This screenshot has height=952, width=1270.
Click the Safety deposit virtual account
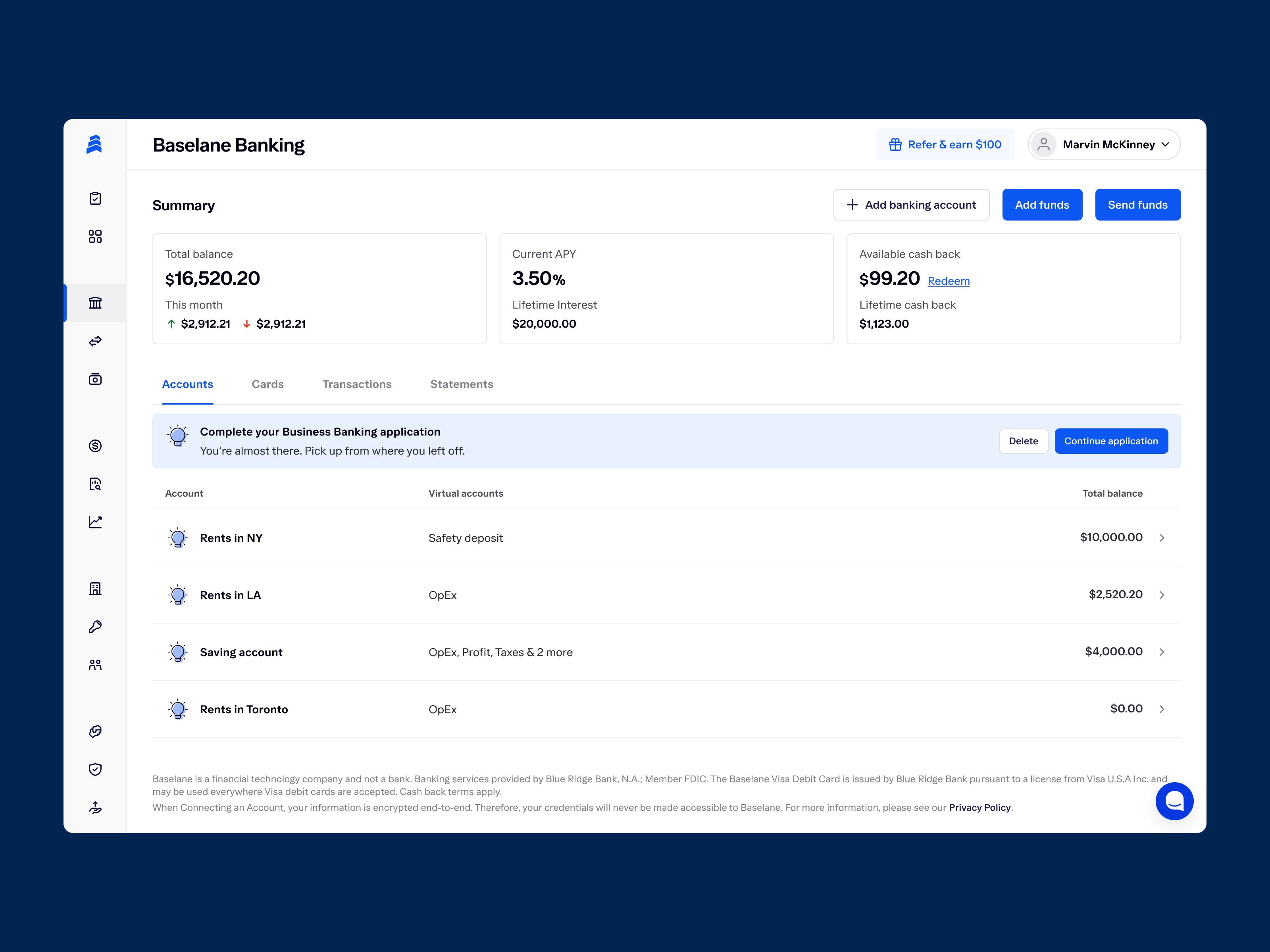(466, 538)
